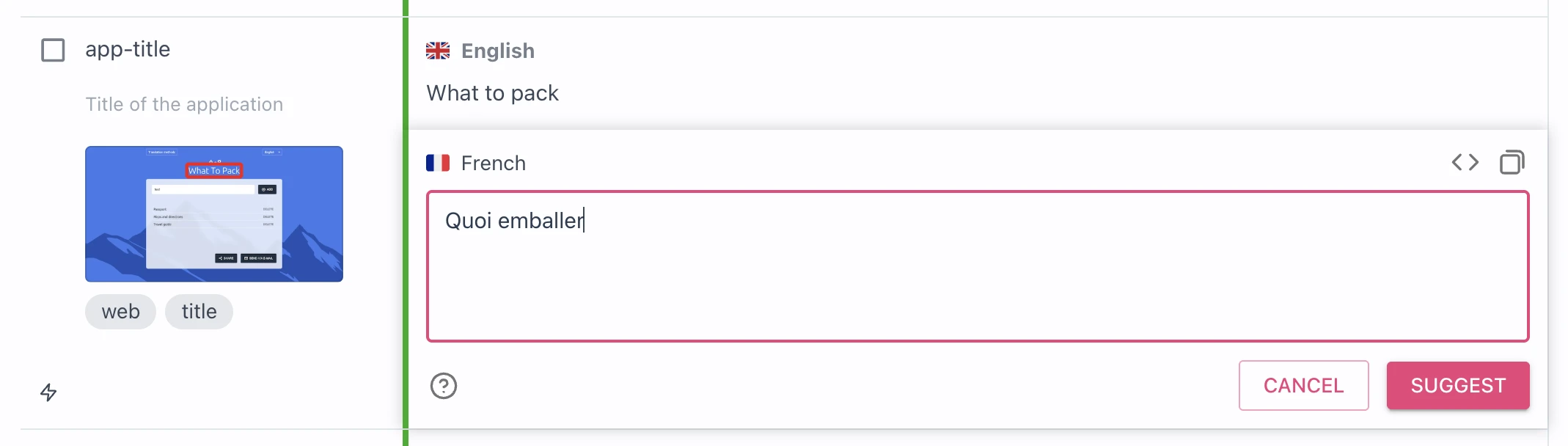Open help via the question mark icon
Screen dimensions: 1568x446
pos(444,387)
